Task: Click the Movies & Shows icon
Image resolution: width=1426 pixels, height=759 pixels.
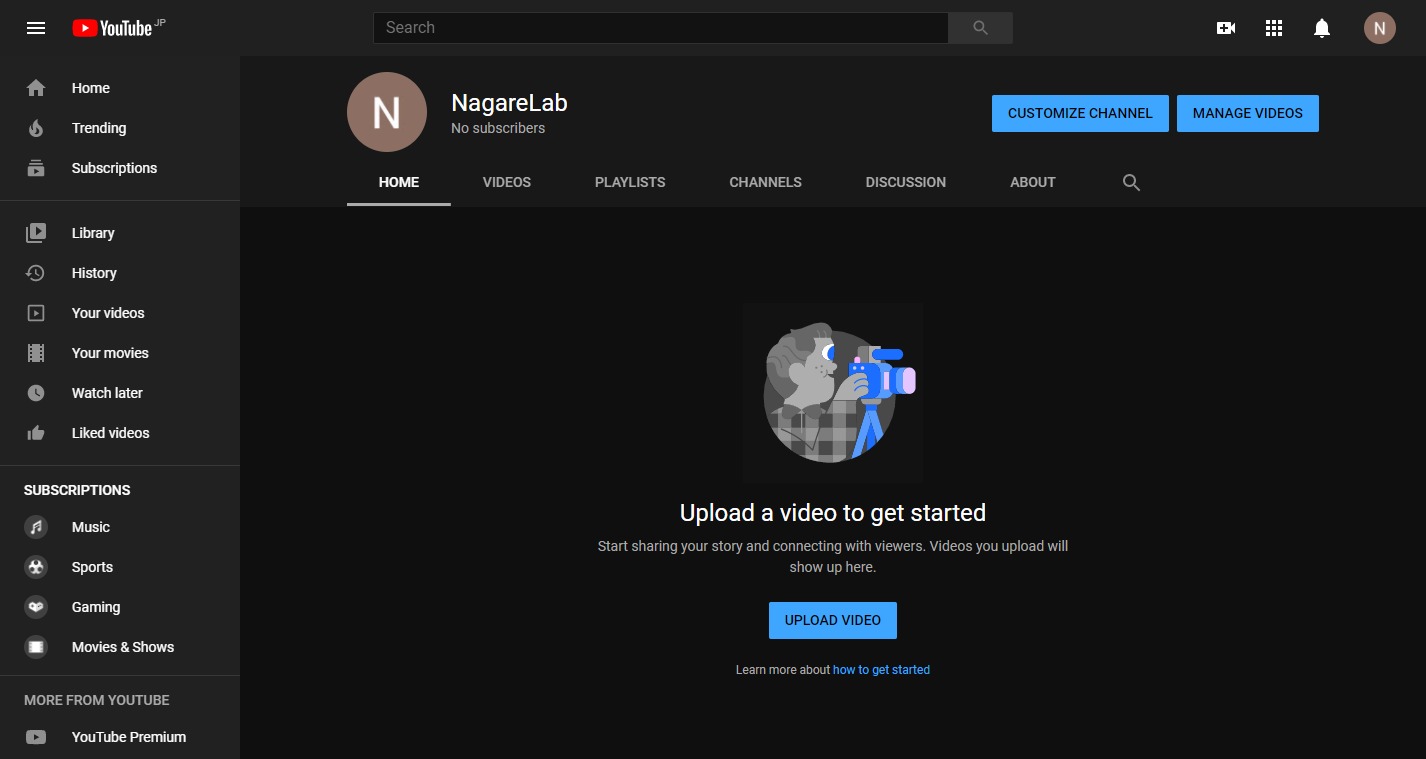Action: point(36,647)
